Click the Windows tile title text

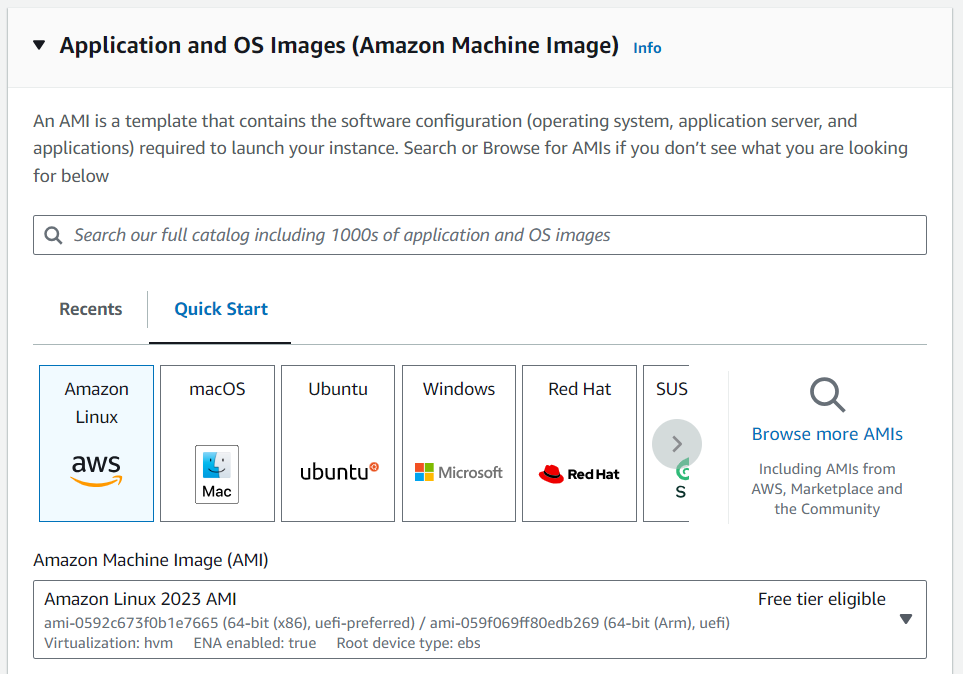(459, 389)
